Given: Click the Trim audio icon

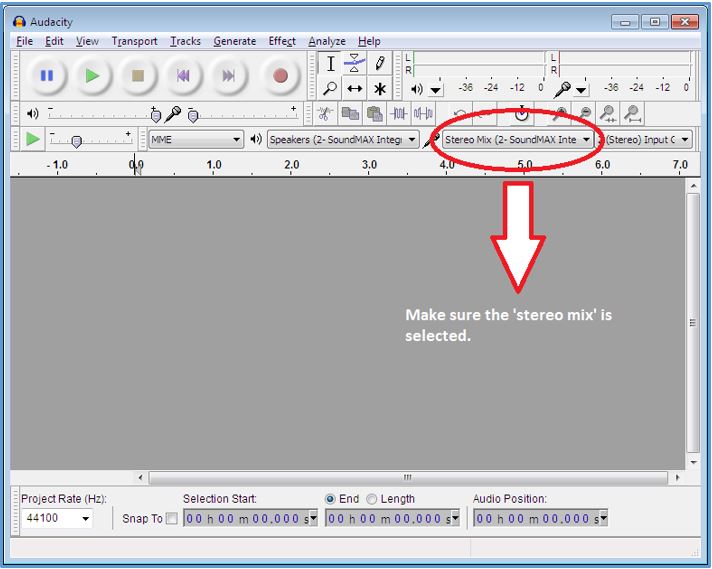Looking at the screenshot, I should pyautogui.click(x=399, y=114).
